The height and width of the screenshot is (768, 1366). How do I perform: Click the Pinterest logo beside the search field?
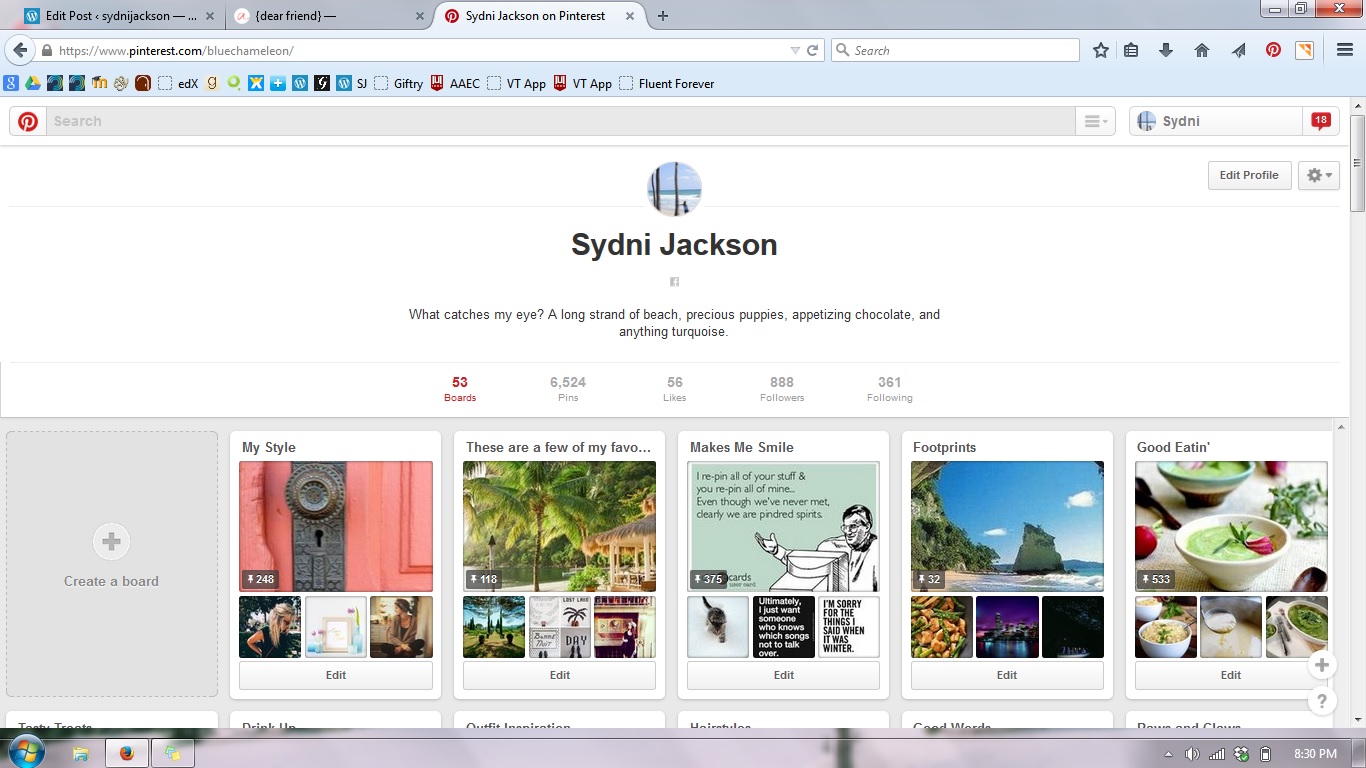[x=28, y=121]
